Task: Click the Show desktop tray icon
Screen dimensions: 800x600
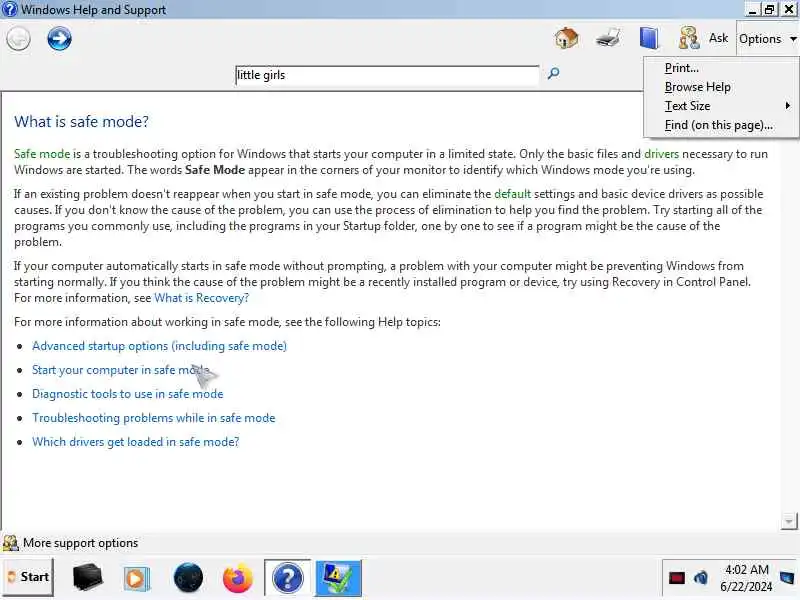Action: coord(787,578)
